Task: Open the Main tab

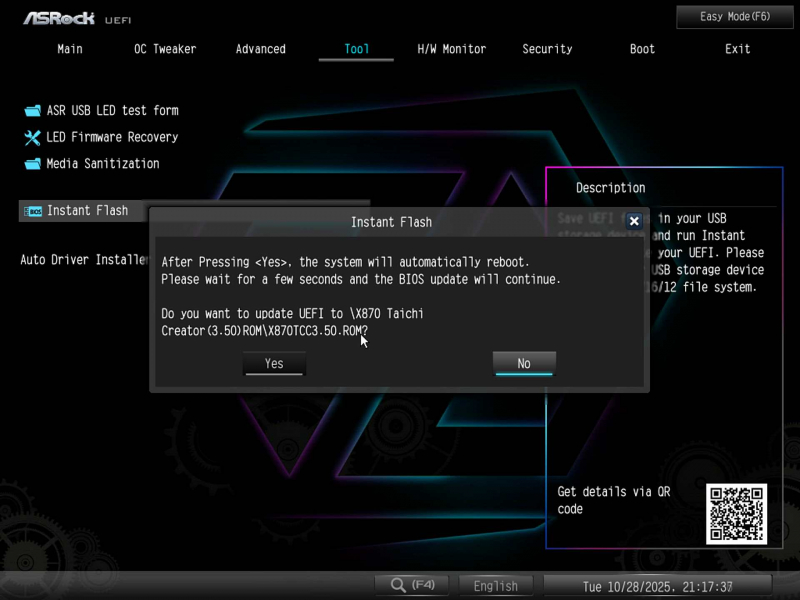Action: pyautogui.click(x=70, y=49)
